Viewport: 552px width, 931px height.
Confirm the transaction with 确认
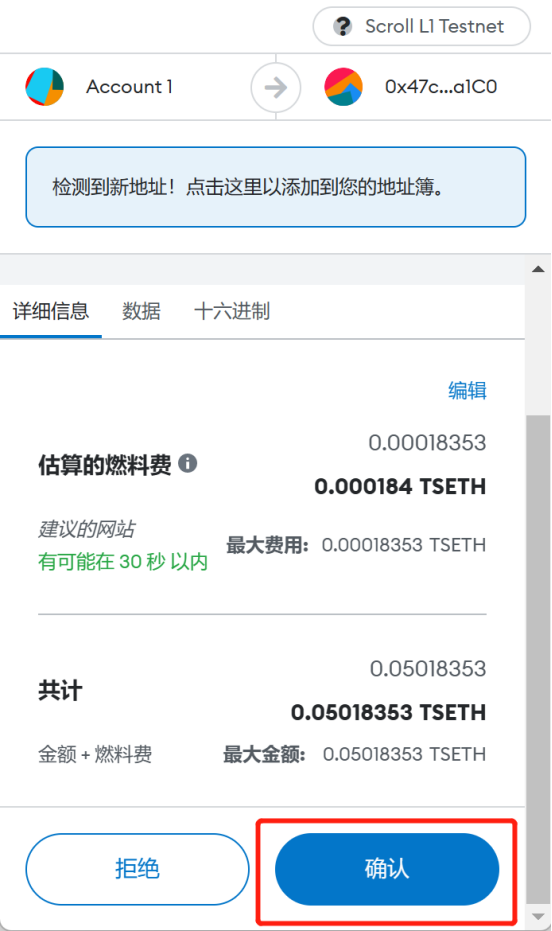pyautogui.click(x=387, y=869)
